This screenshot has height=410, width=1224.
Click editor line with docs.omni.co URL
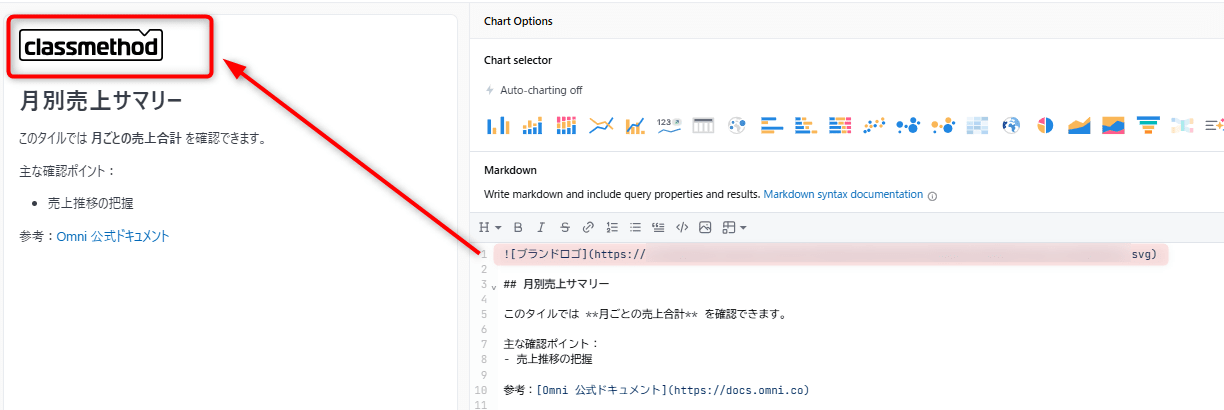point(656,389)
